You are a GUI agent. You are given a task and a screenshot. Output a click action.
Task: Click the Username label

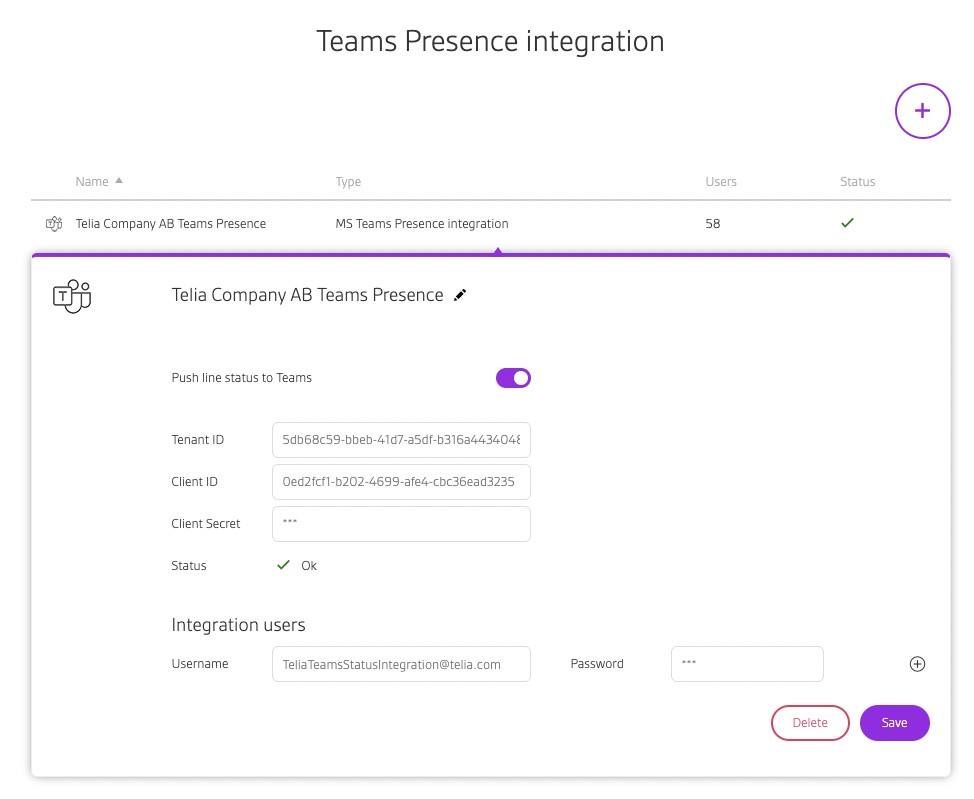click(x=200, y=664)
